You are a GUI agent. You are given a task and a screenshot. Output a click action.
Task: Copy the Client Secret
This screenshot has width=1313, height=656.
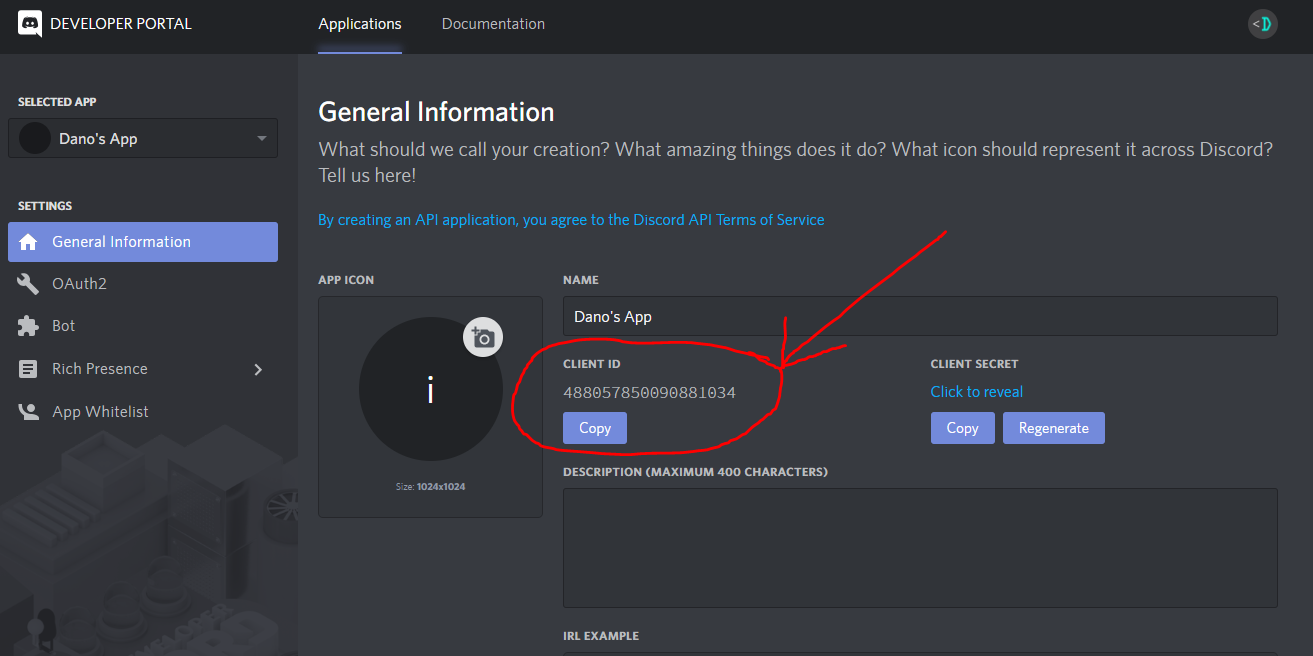[x=962, y=428]
